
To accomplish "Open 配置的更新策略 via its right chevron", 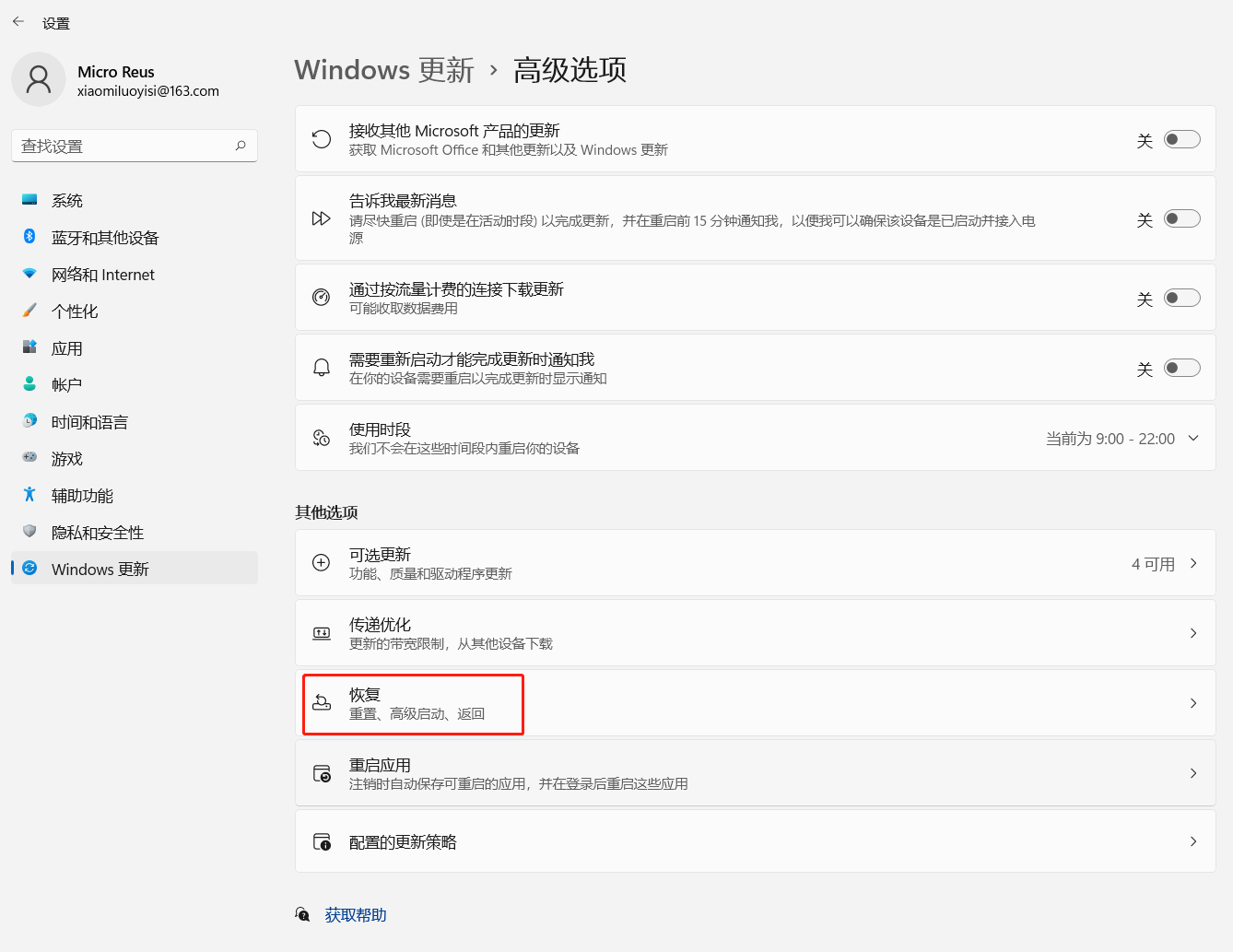I will tap(1193, 841).
